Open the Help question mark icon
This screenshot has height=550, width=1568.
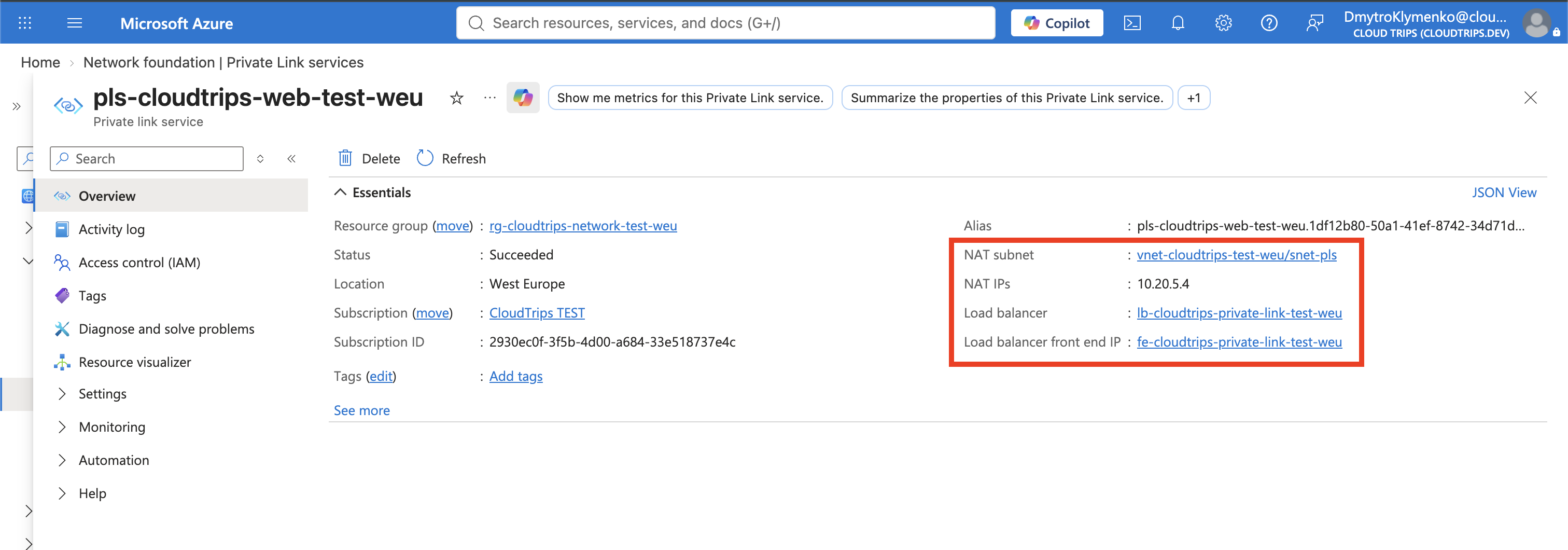tap(1269, 23)
